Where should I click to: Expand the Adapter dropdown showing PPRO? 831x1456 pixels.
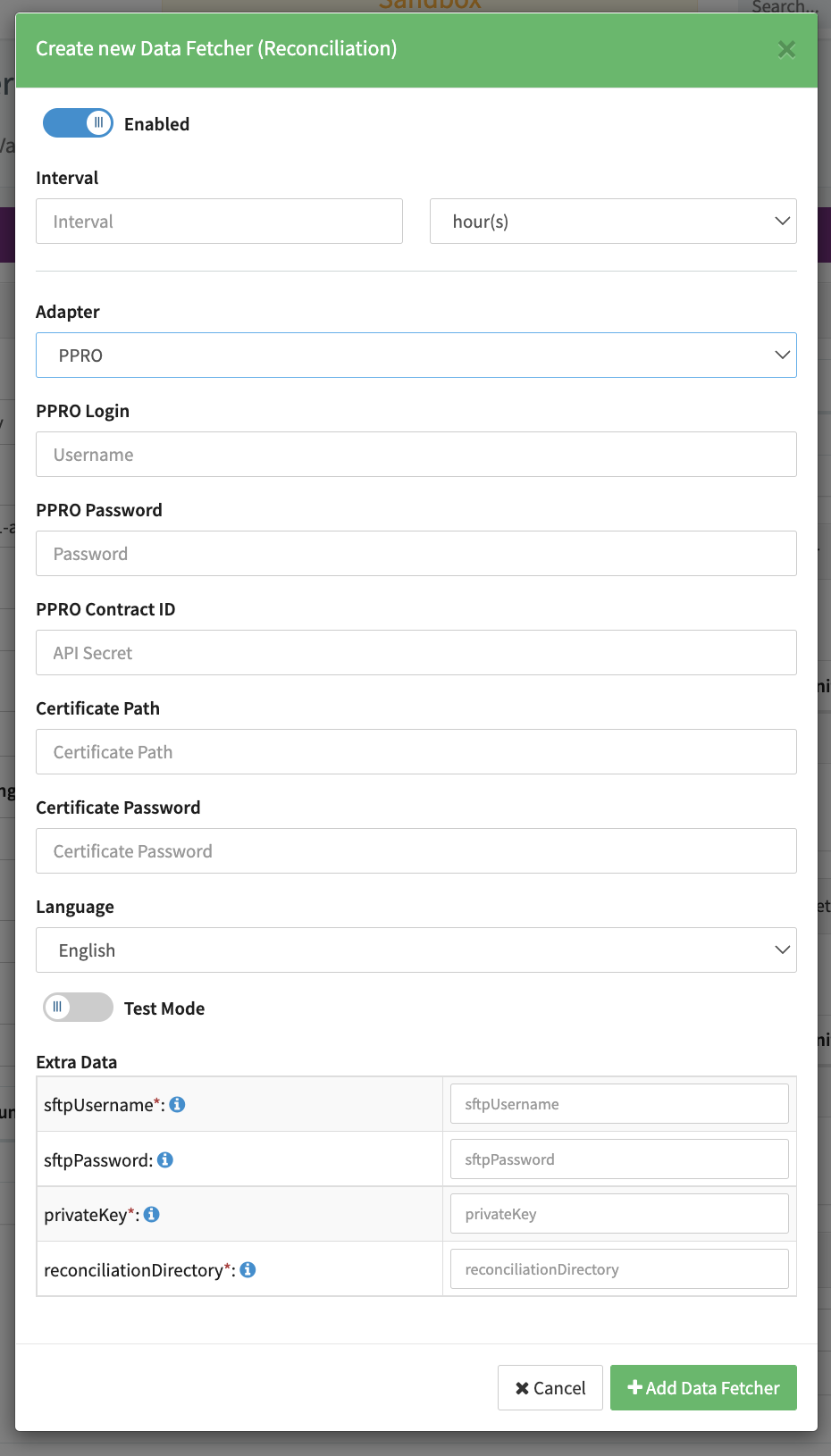pos(416,356)
